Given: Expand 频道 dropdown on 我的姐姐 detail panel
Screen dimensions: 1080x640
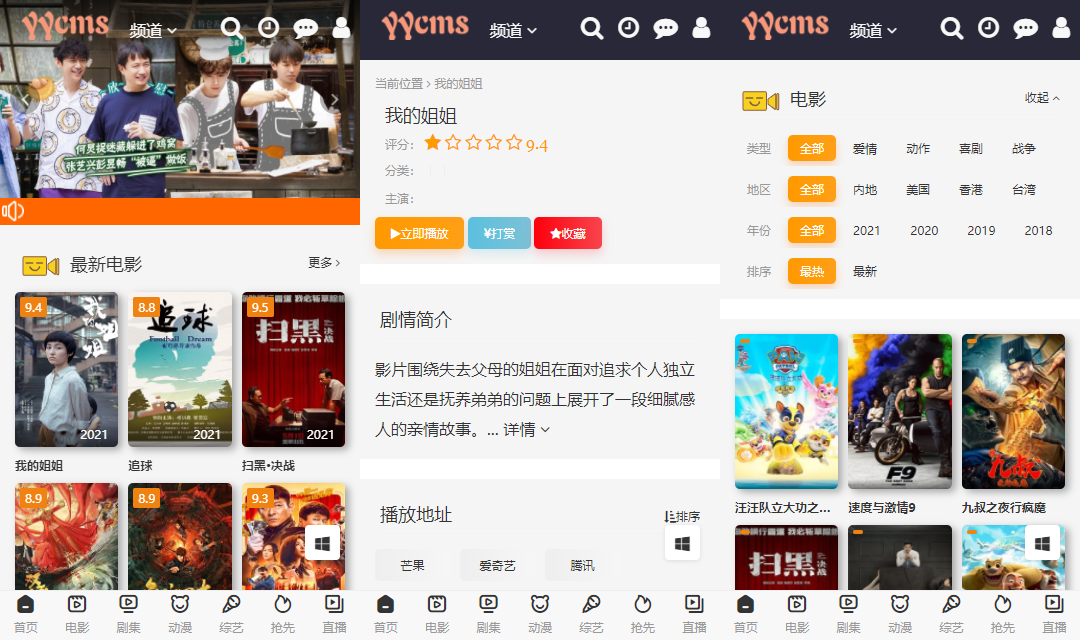Looking at the screenshot, I should click(x=513, y=30).
